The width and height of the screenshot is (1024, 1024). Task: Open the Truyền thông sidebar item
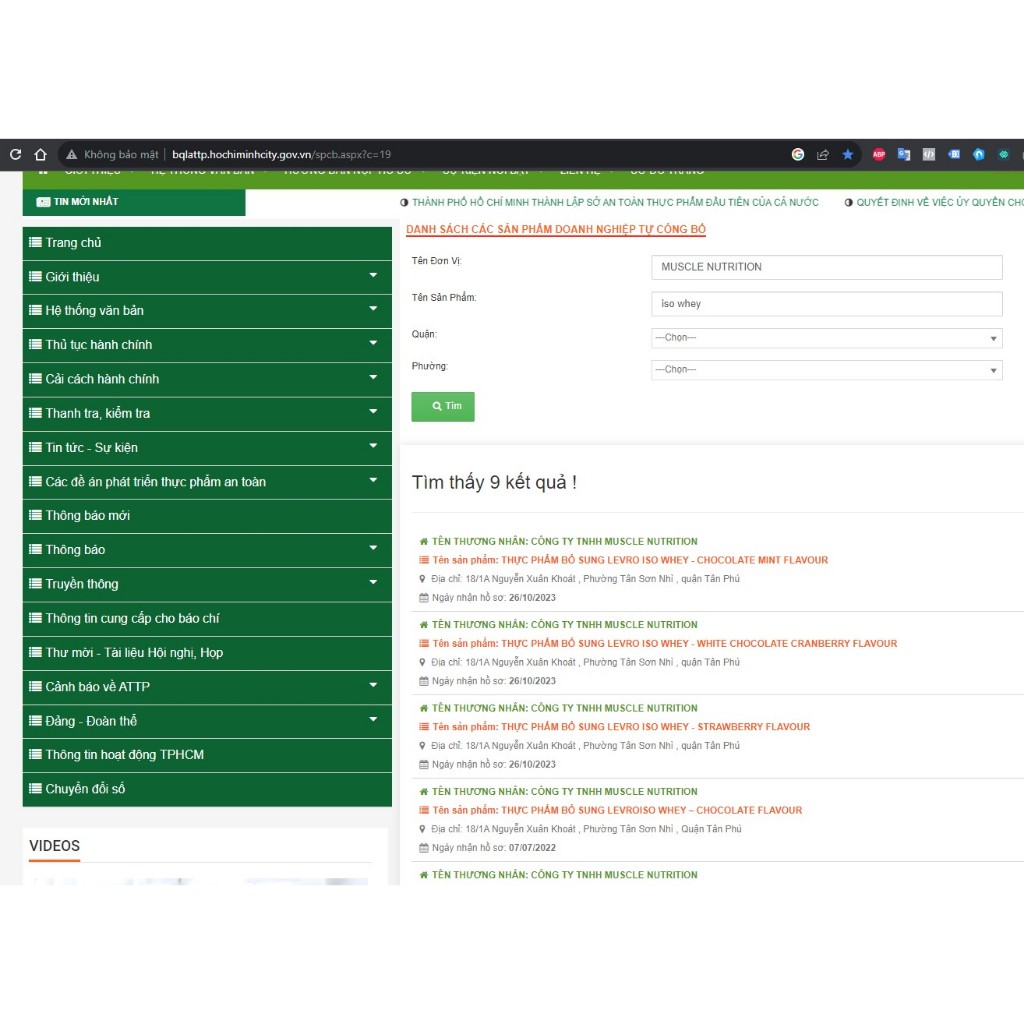pyautogui.click(x=207, y=584)
